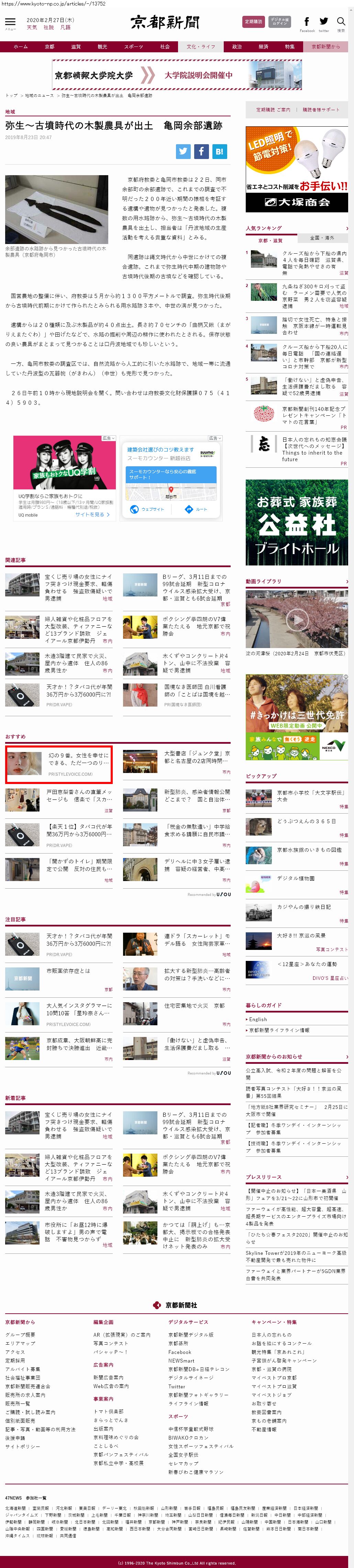
Task: Expand the 動画ライブラリ section chevron
Action: tap(347, 581)
